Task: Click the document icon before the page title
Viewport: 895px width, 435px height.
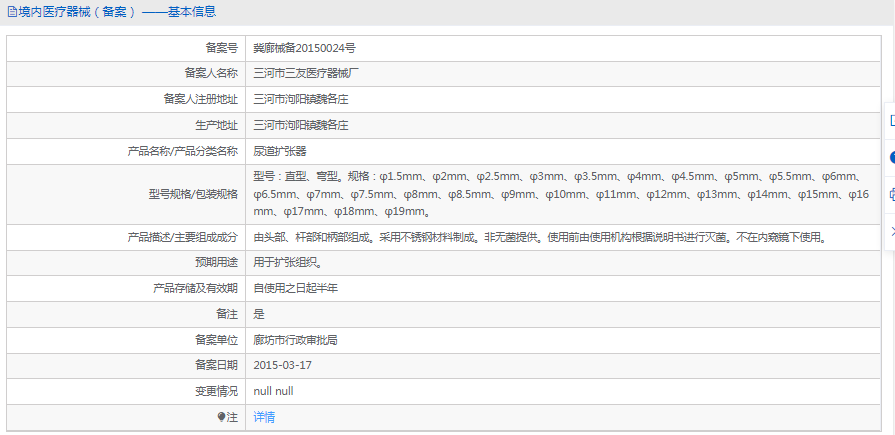Action: (12, 11)
